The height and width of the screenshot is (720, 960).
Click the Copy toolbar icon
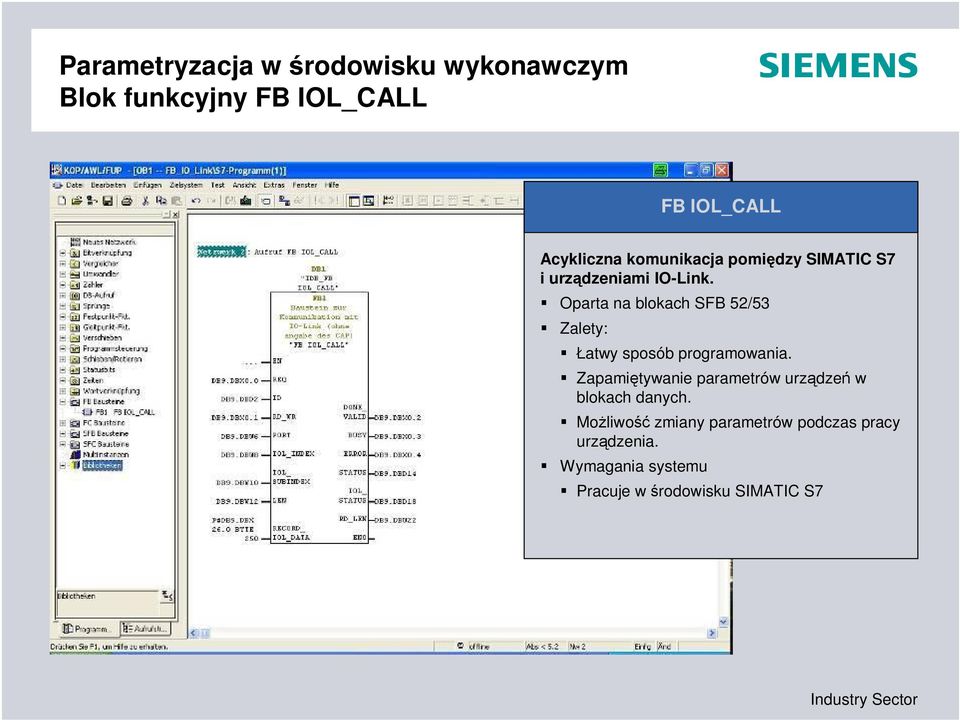coord(161,200)
